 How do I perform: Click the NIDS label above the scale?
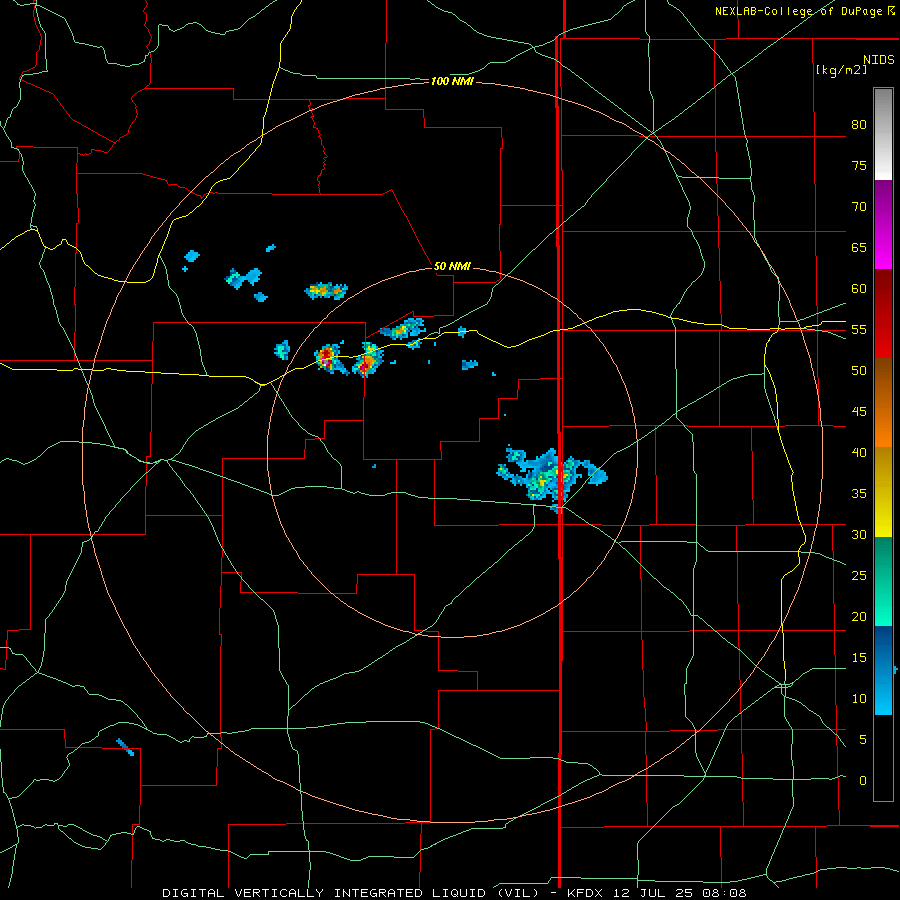coord(878,60)
